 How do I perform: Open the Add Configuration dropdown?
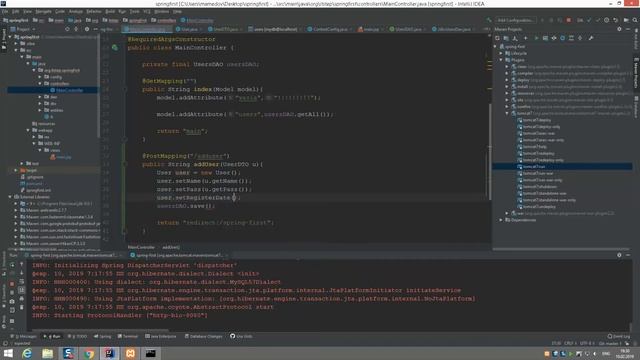[515, 20]
